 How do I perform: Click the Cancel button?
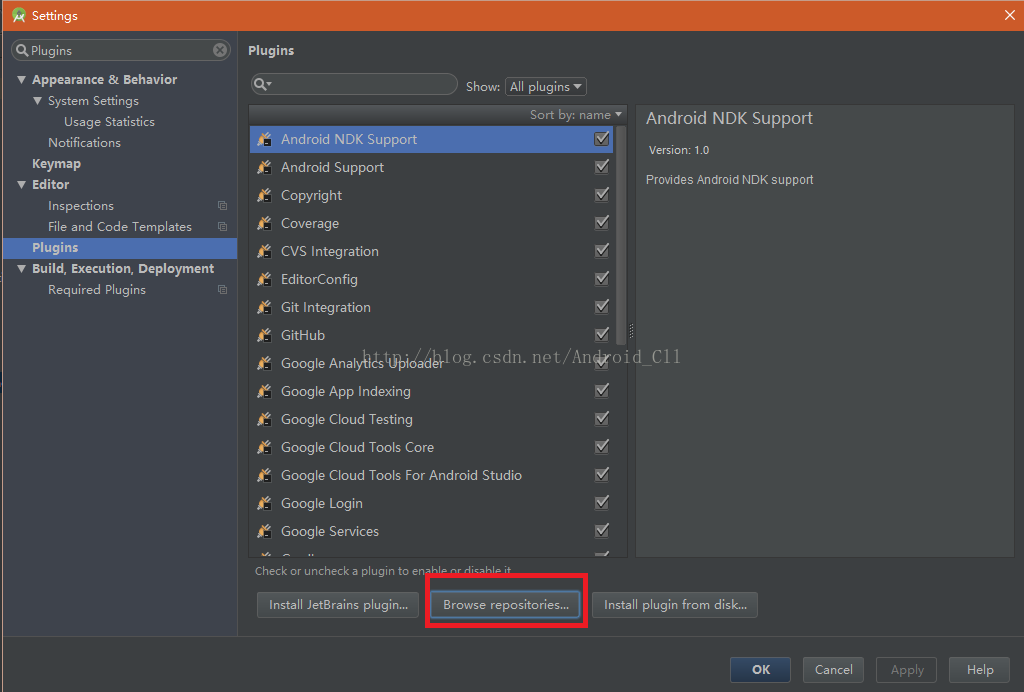[833, 669]
